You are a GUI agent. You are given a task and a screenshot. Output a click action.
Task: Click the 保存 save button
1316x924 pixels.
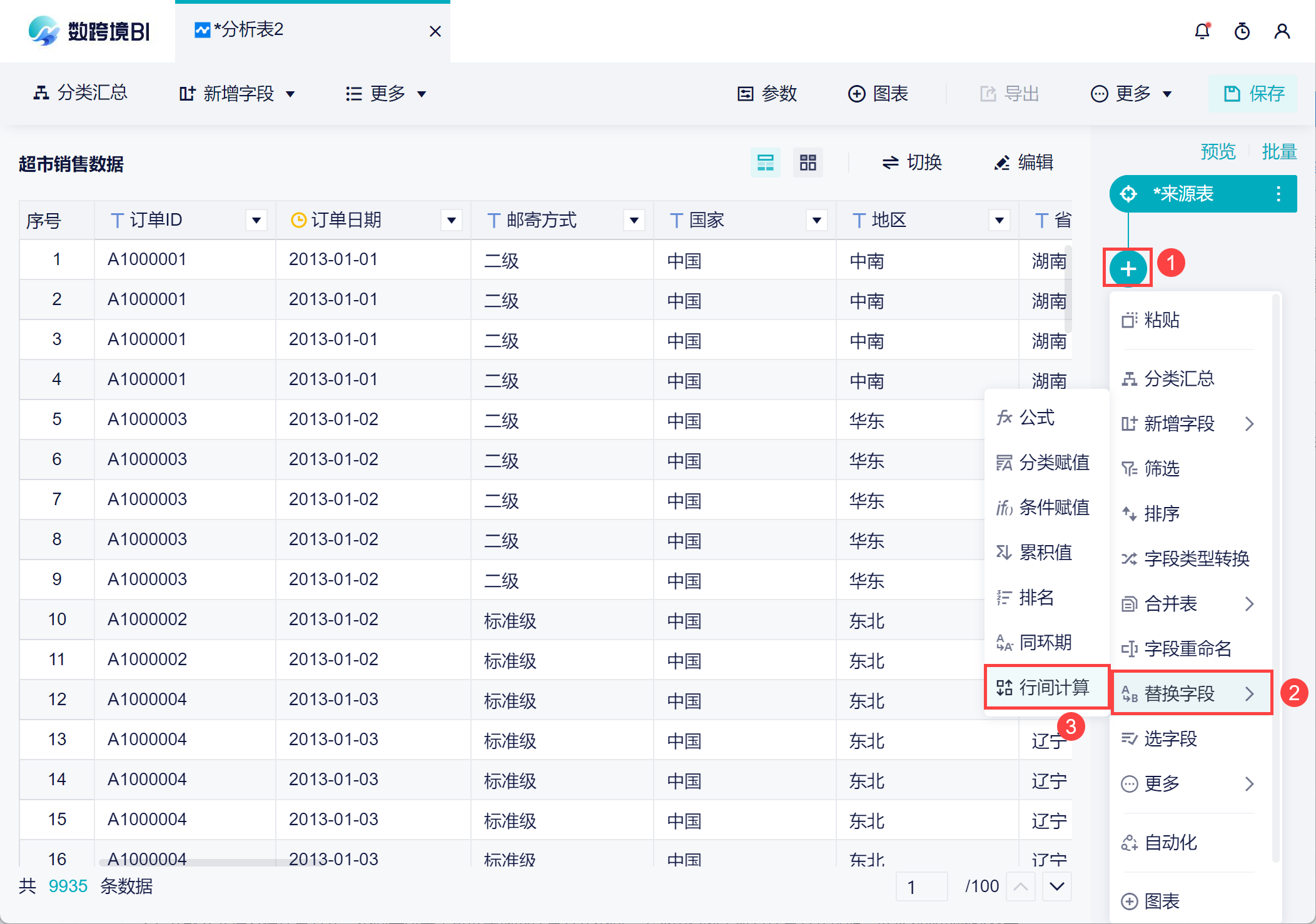click(x=1253, y=94)
